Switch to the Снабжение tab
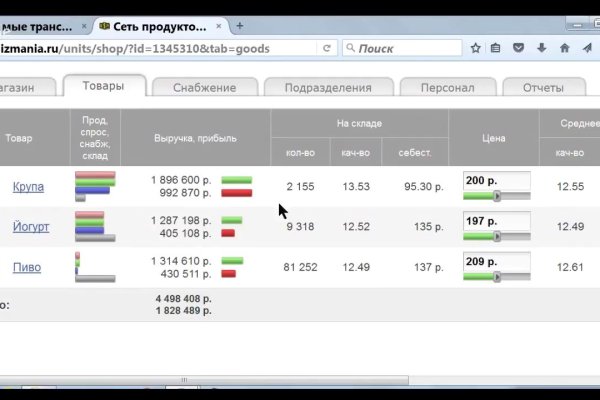This screenshot has height=400, width=600. tap(204, 88)
